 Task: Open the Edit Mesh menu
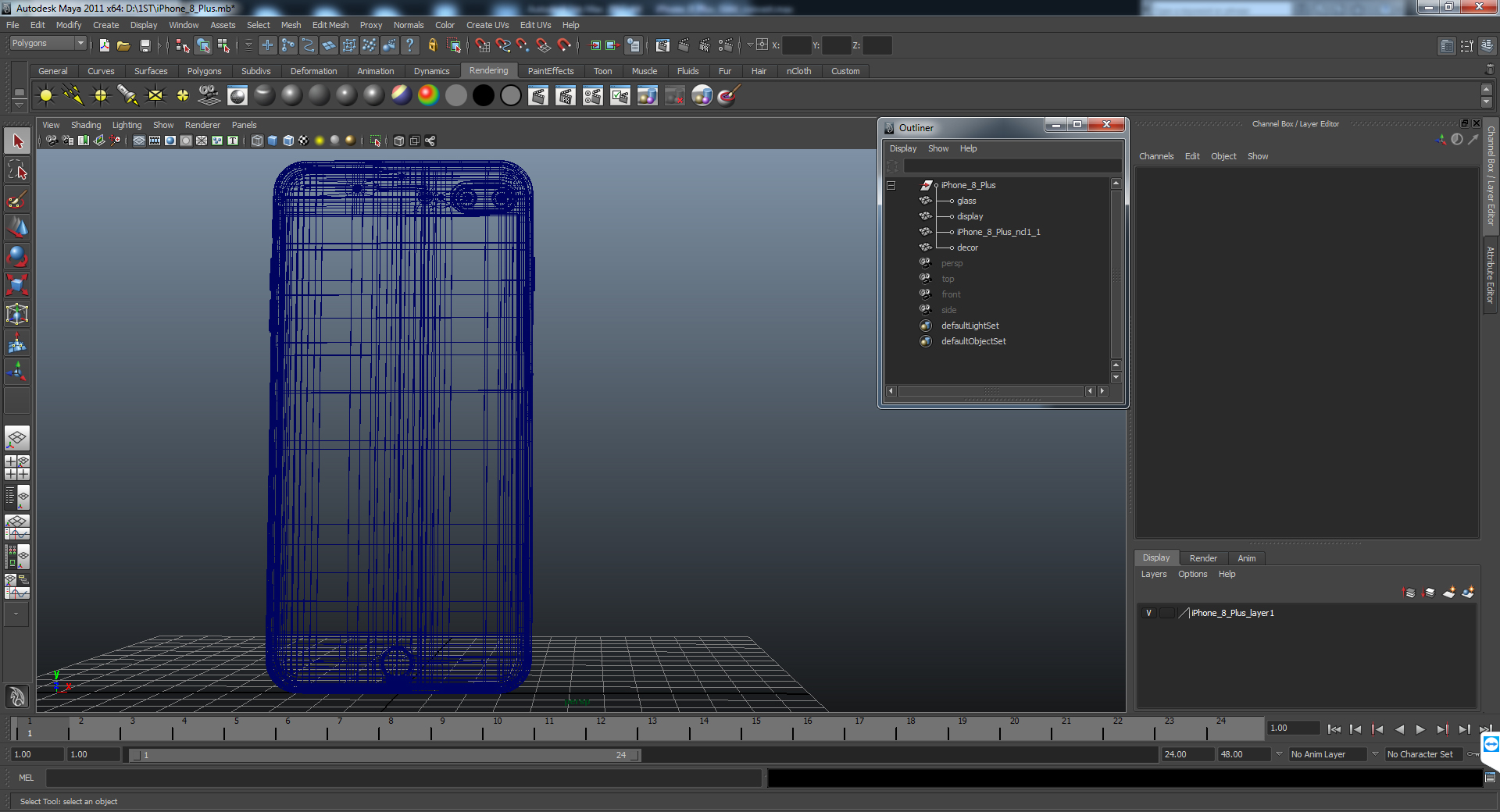(x=330, y=25)
